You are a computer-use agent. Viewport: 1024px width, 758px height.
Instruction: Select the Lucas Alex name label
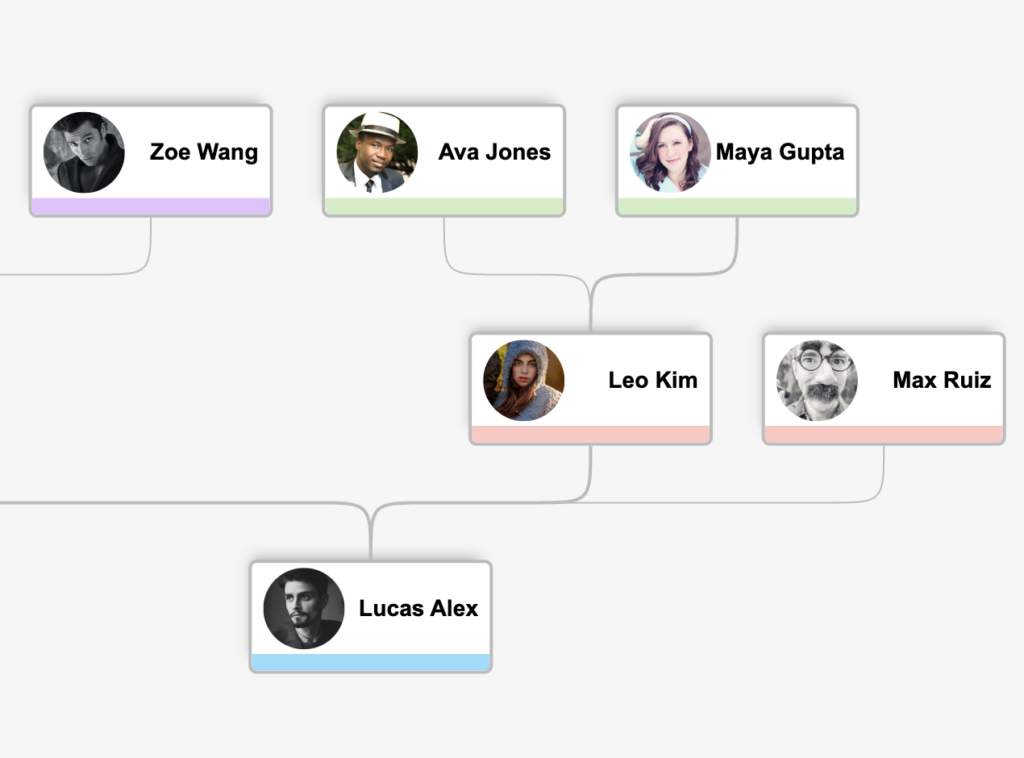pos(419,608)
